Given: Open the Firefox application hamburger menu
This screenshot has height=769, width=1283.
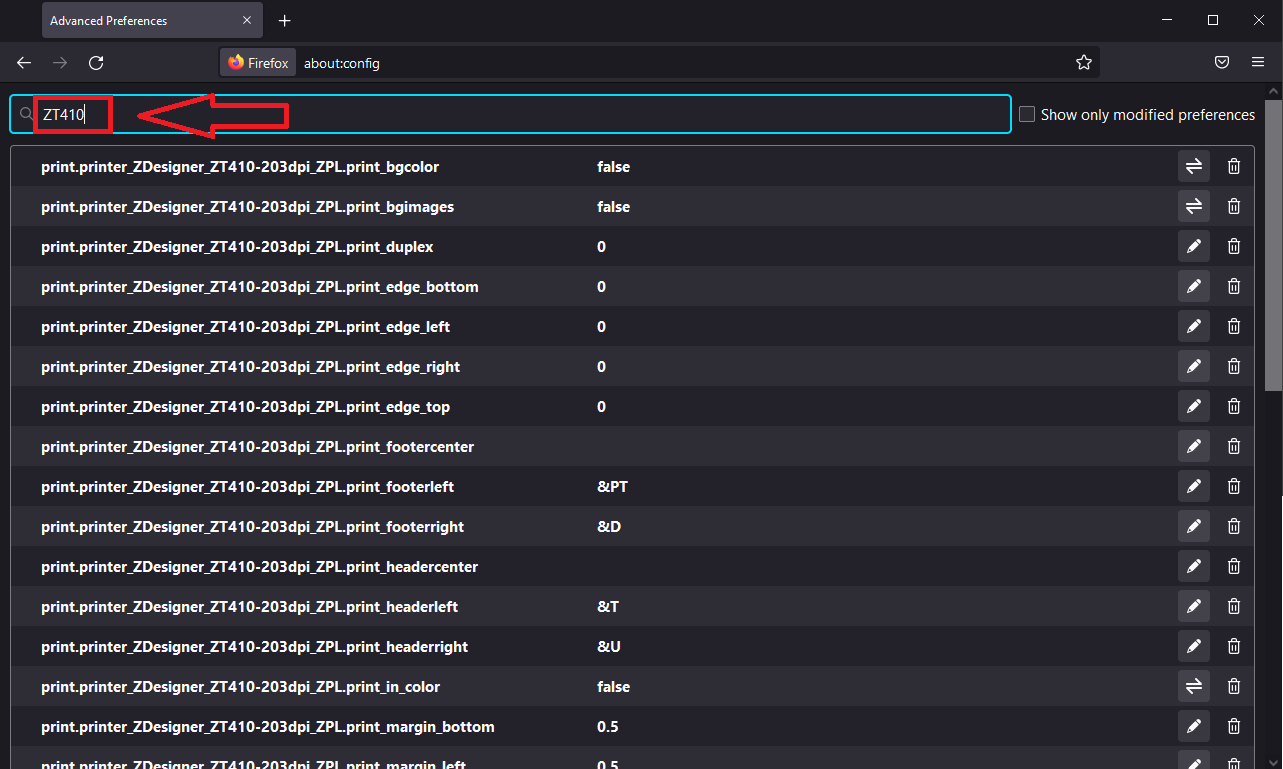Looking at the screenshot, I should tap(1258, 62).
